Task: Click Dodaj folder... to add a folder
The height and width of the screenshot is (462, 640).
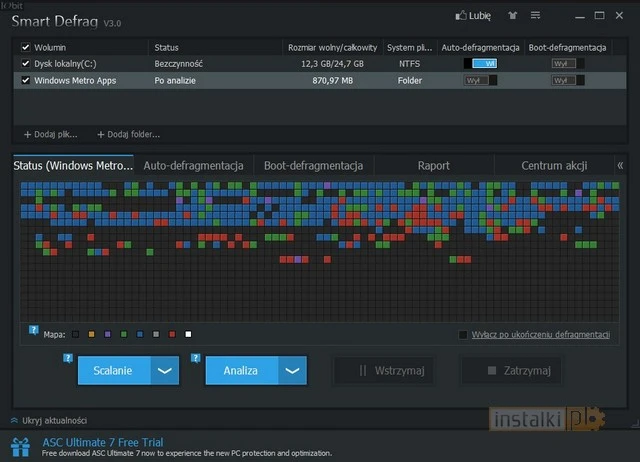Action: (129, 134)
